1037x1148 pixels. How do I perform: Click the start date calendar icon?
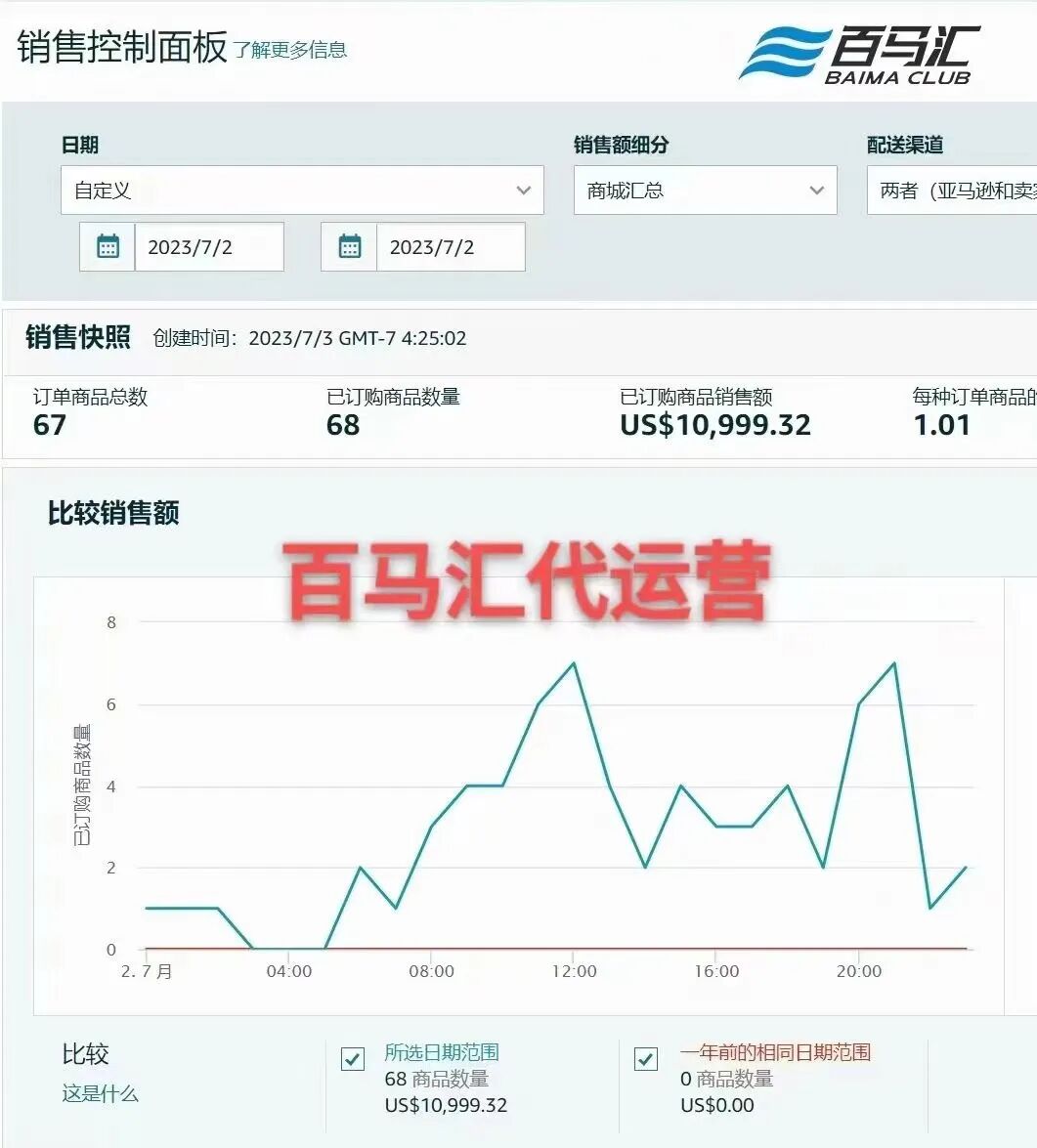click(x=108, y=246)
